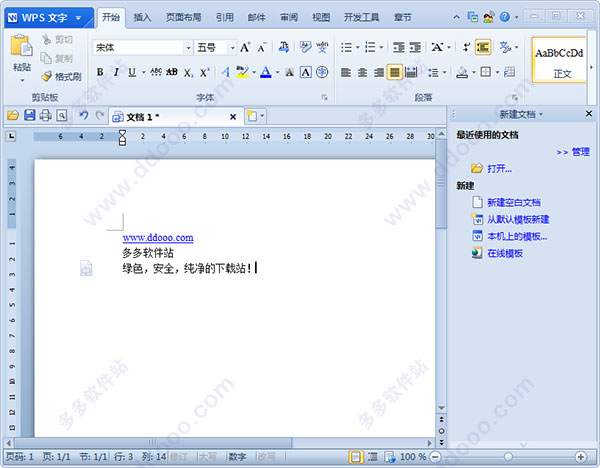600x468 pixels.
Task: Toggle show/hide paragraph marks button
Action: coord(466,47)
